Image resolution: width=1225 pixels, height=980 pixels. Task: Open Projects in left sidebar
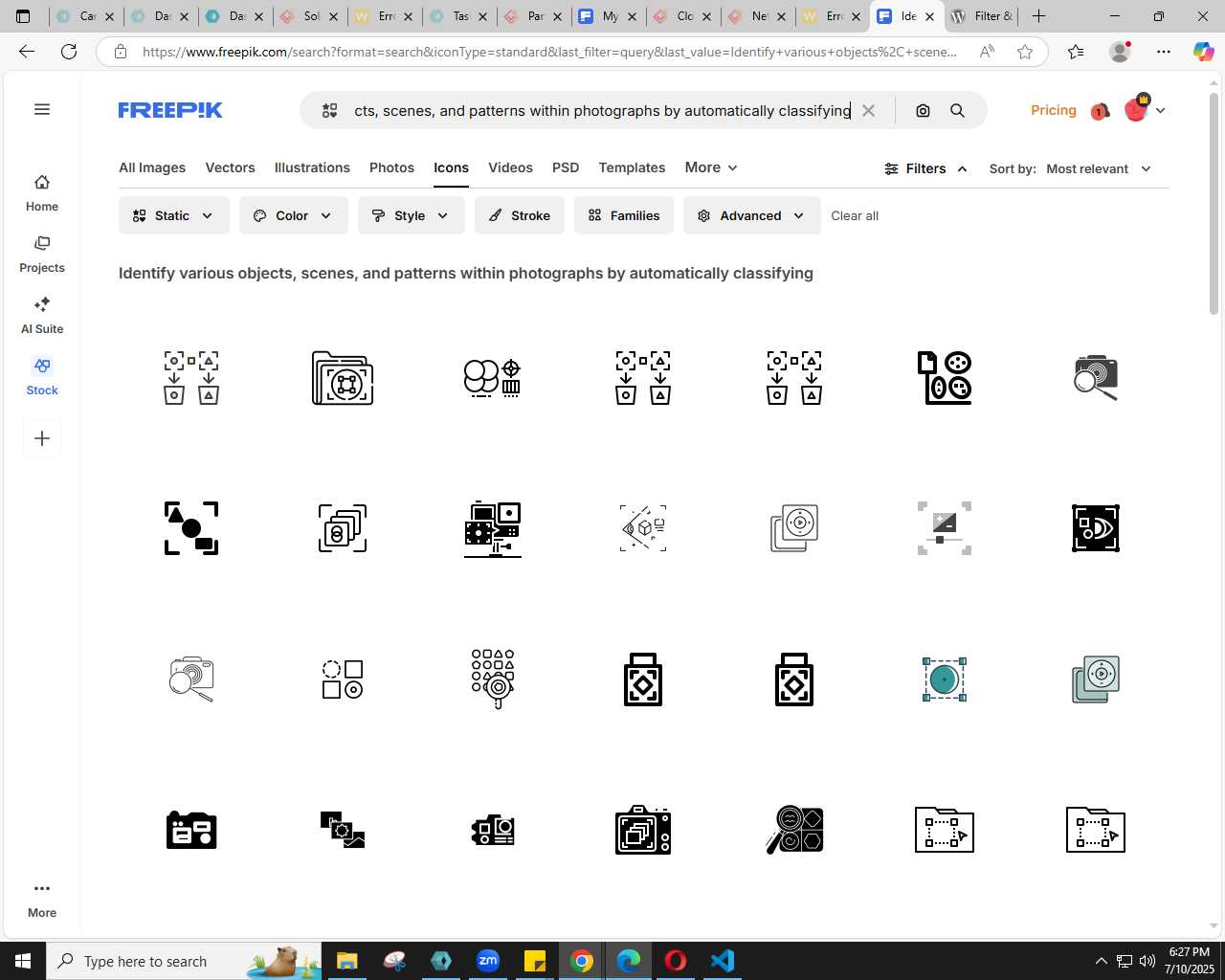click(42, 255)
